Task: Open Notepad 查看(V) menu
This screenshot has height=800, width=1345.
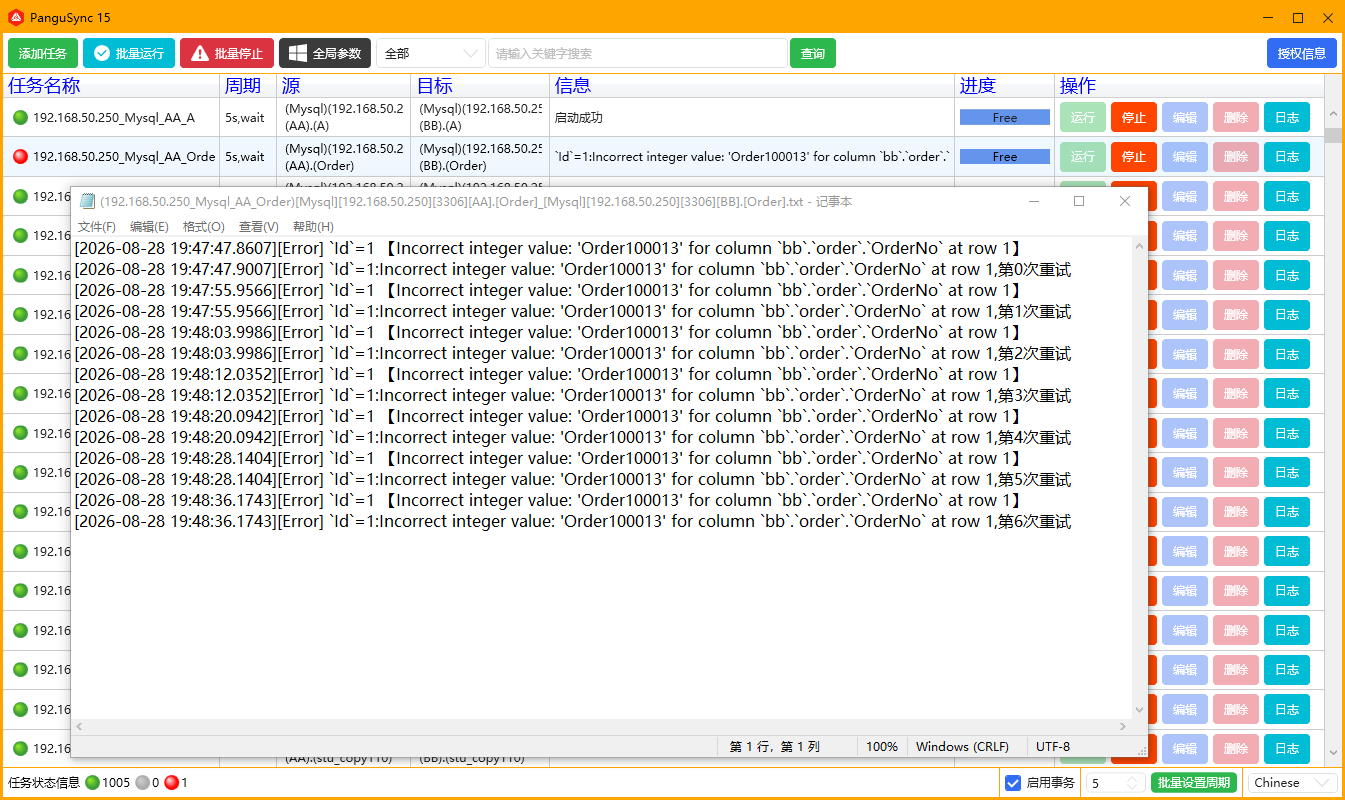Action: point(259,227)
